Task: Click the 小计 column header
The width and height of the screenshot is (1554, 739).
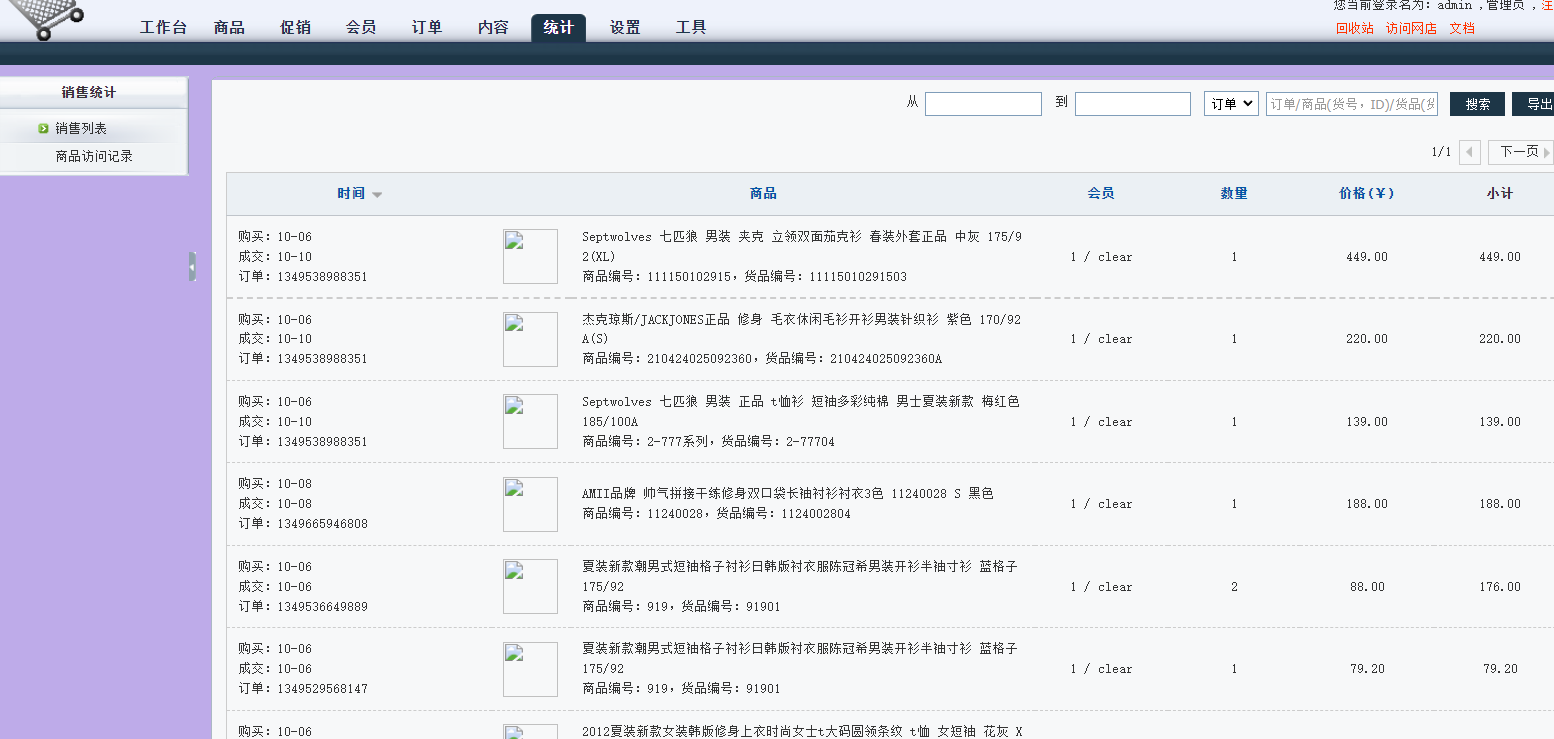Action: click(1500, 194)
